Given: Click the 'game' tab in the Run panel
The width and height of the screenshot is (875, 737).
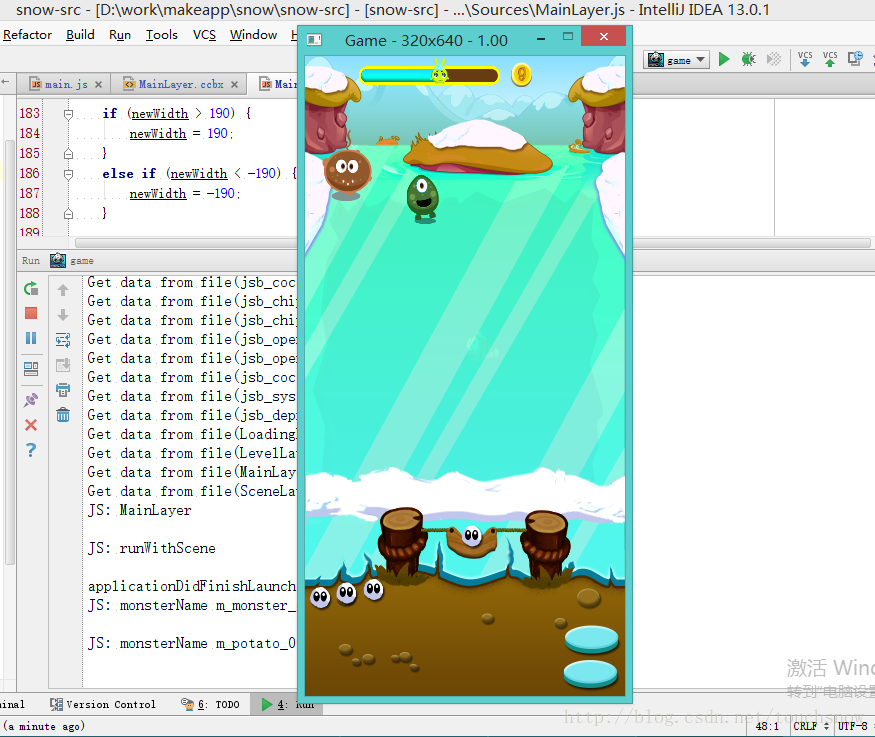Looking at the screenshot, I should tap(72, 261).
